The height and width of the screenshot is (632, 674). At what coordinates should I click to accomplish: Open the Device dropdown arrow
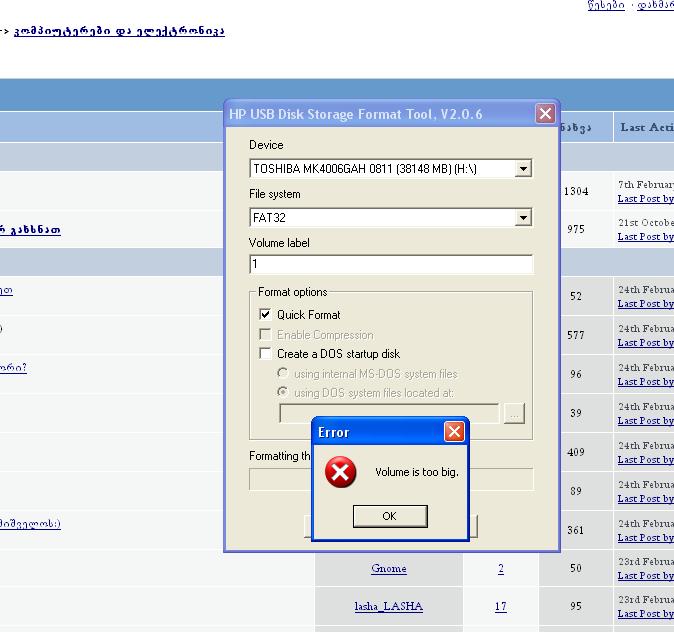(523, 169)
